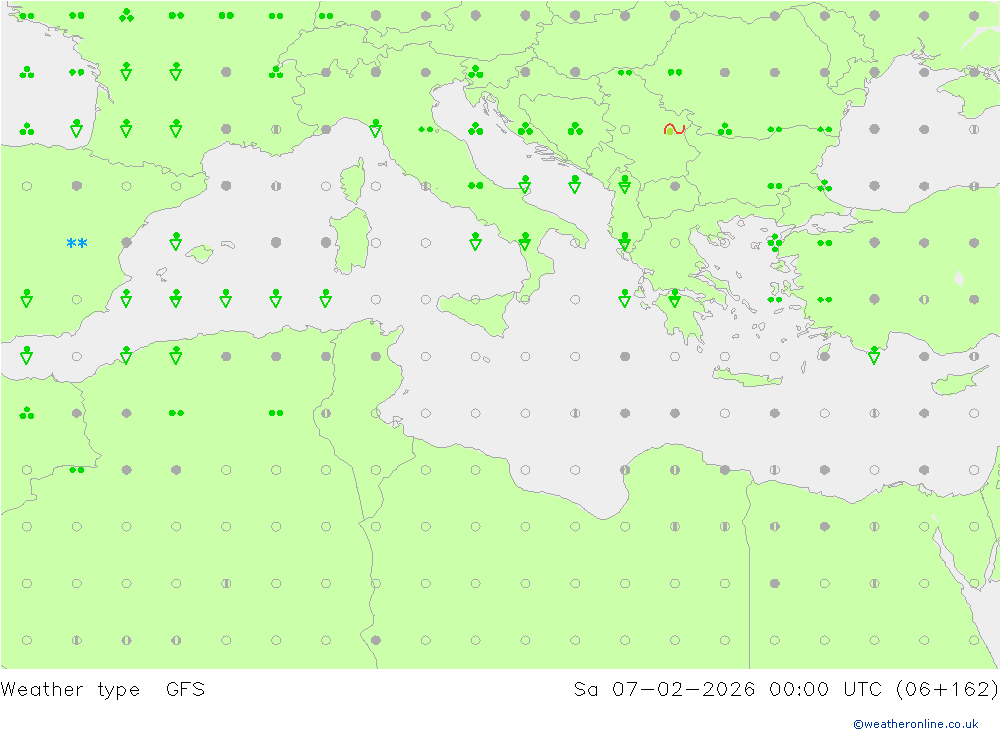Click the 'Weather type' caption text
Viewport: 1000px width, 733px height.
[70, 690]
